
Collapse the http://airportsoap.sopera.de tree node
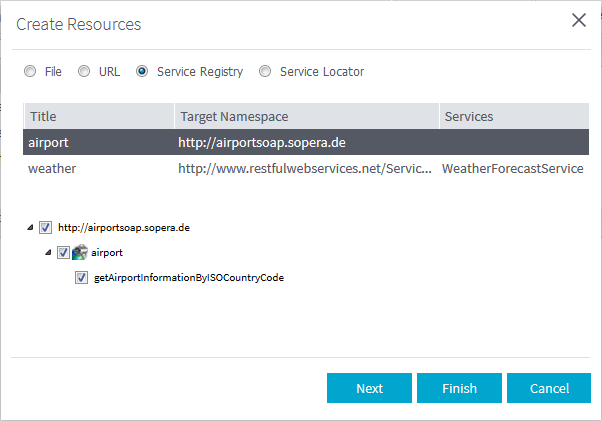pos(29,228)
